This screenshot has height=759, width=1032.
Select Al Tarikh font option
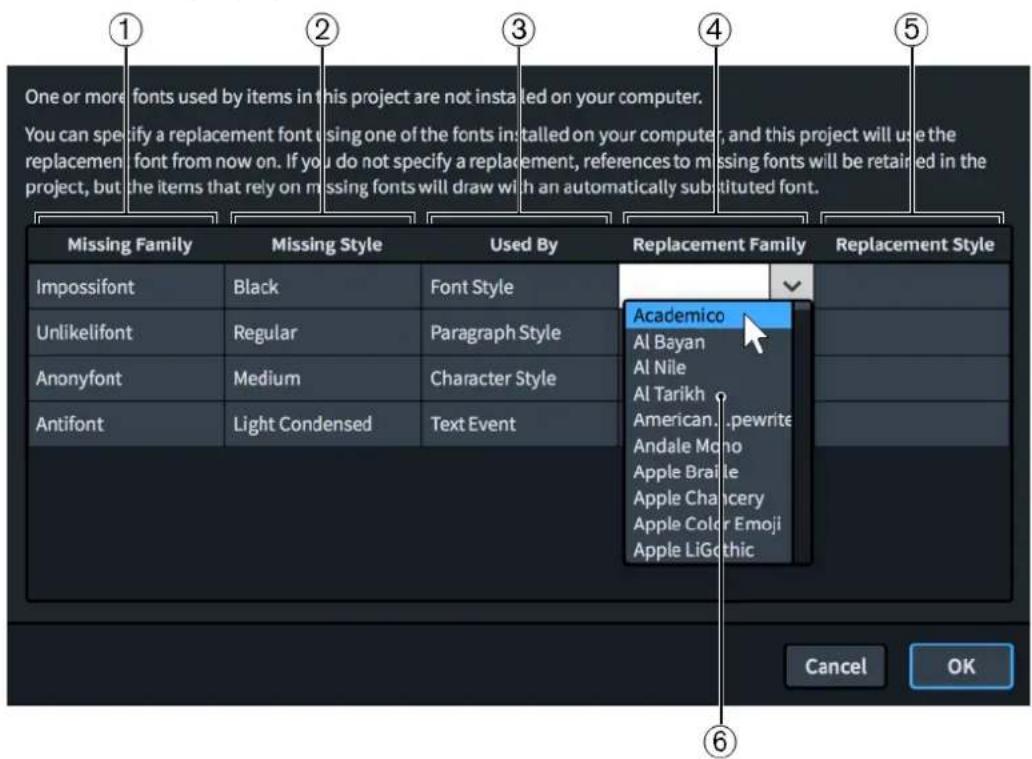pyautogui.click(x=708, y=394)
